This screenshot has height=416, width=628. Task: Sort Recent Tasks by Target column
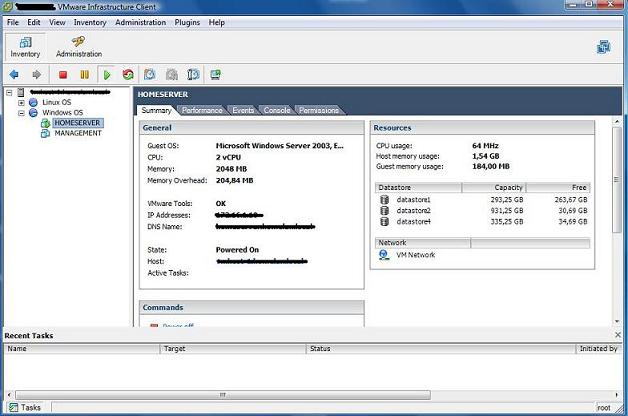coord(233,349)
